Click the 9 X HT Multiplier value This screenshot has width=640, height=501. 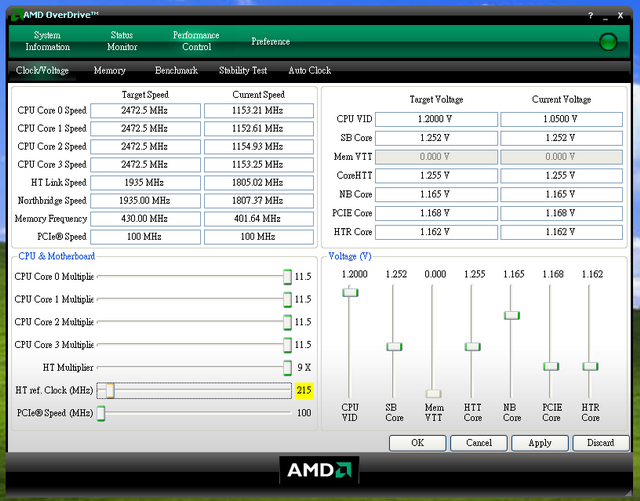click(x=304, y=367)
